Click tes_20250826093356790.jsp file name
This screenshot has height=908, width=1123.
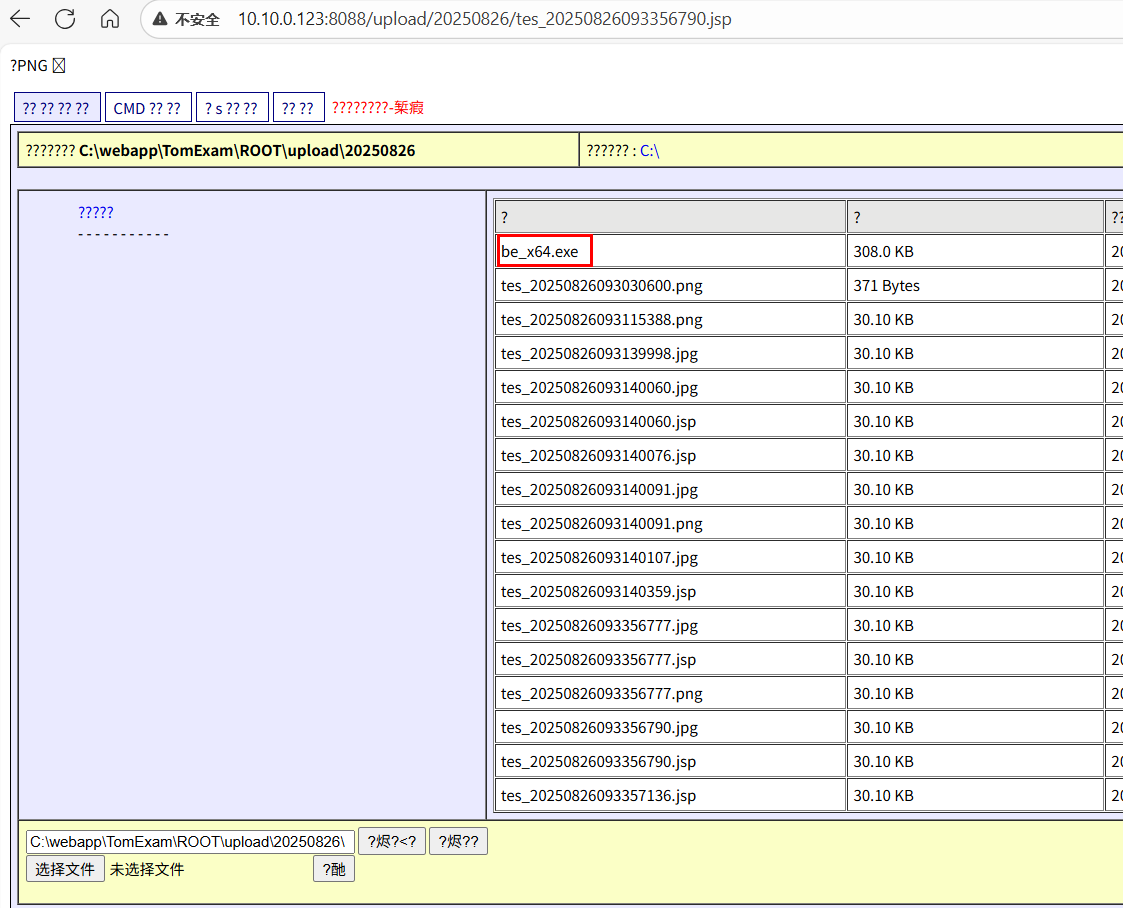click(598, 762)
